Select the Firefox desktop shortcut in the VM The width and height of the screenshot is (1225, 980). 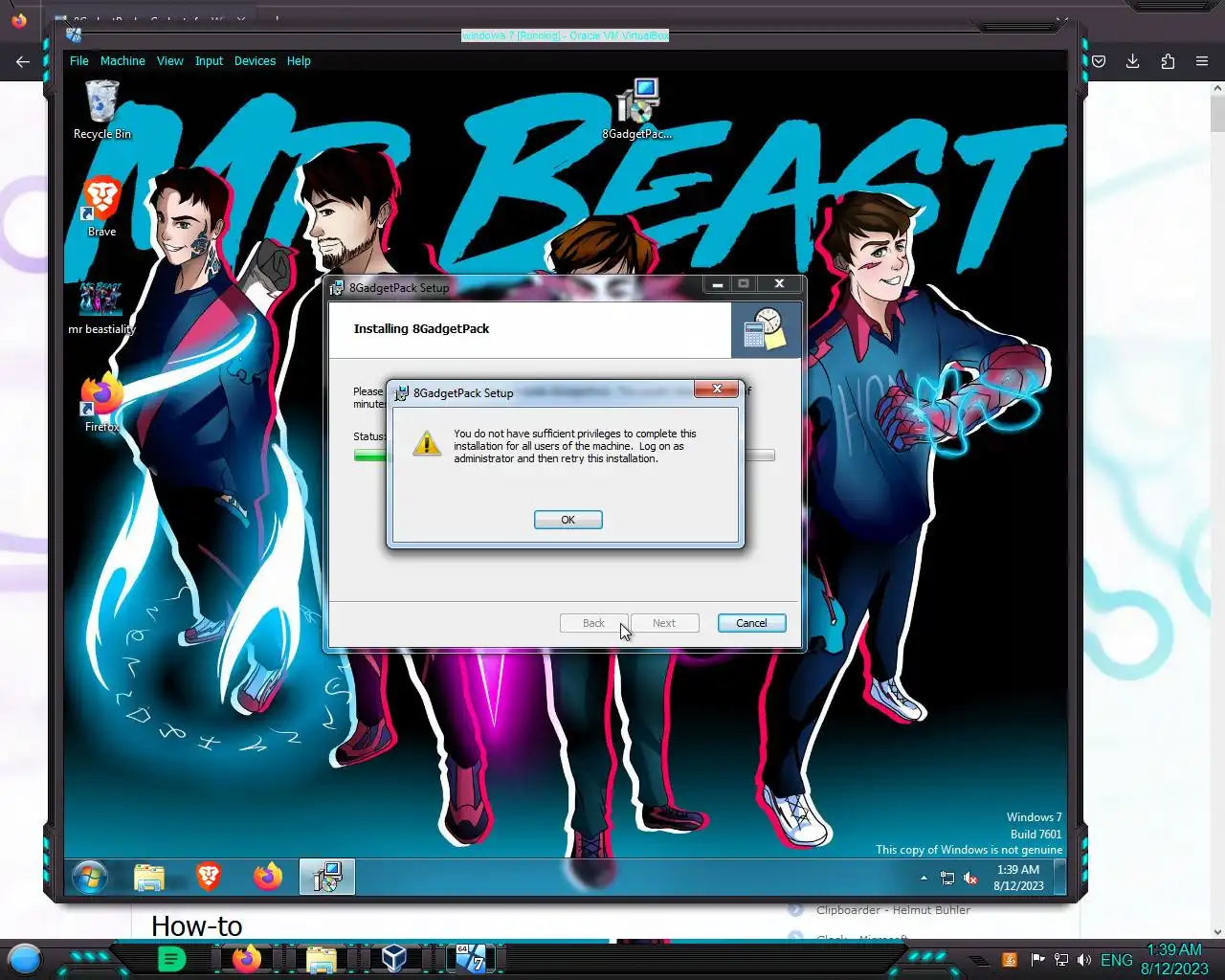(101, 403)
